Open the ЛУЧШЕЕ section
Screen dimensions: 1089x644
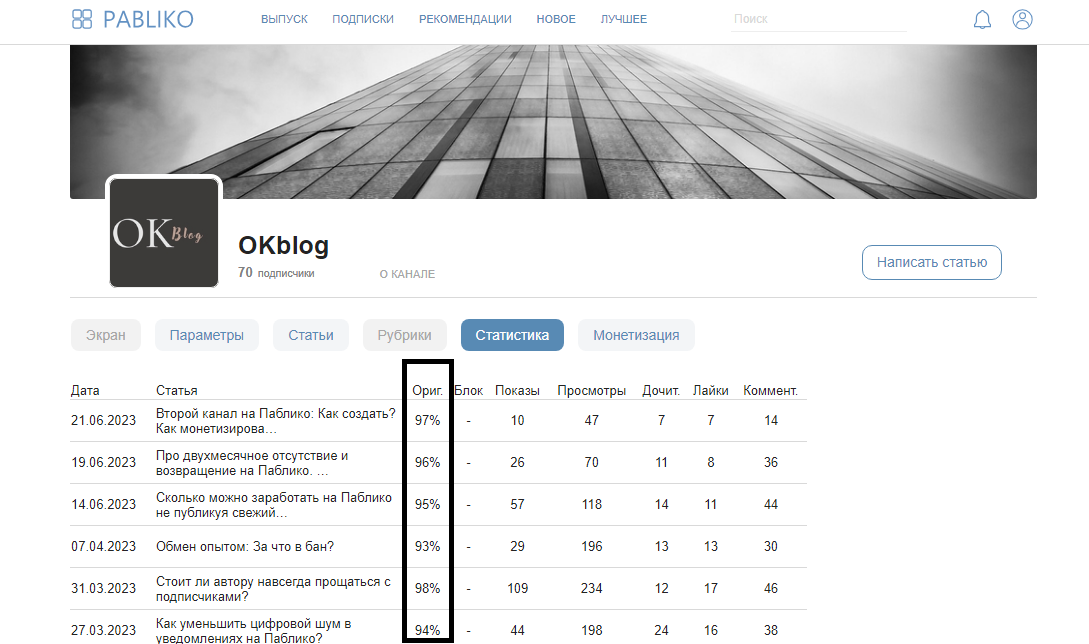[624, 19]
